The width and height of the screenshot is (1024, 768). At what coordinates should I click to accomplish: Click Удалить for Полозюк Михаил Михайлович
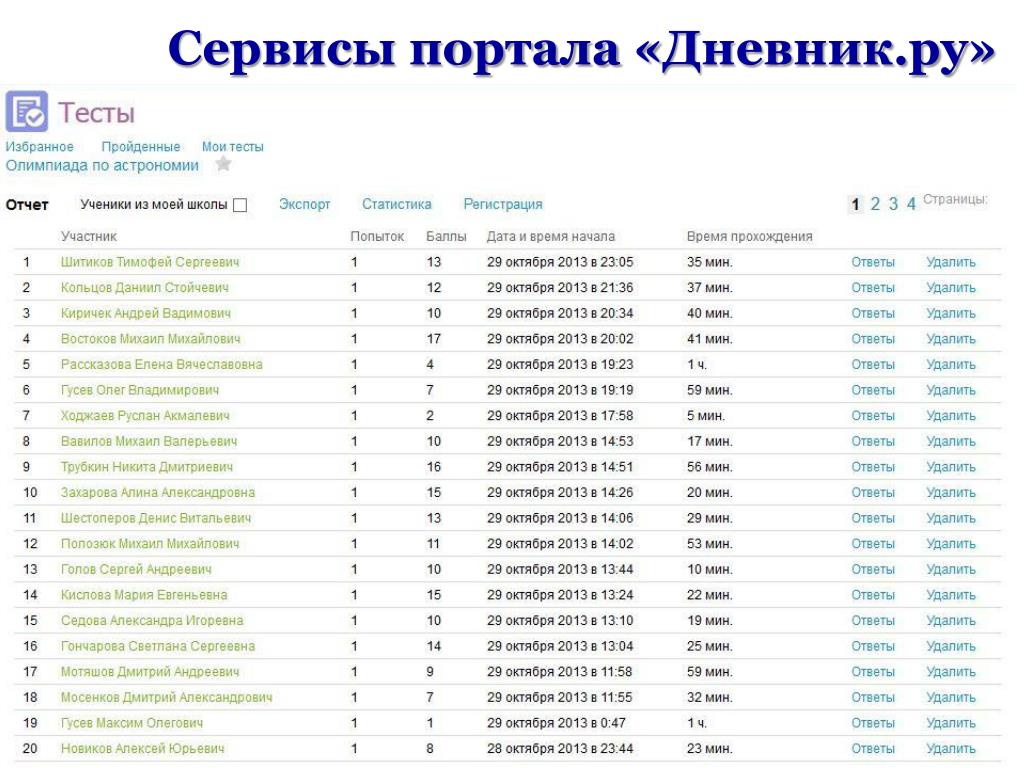[x=951, y=544]
